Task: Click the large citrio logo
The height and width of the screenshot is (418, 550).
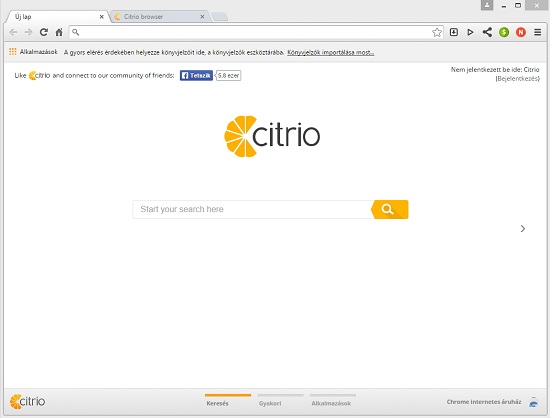Action: [x=272, y=136]
